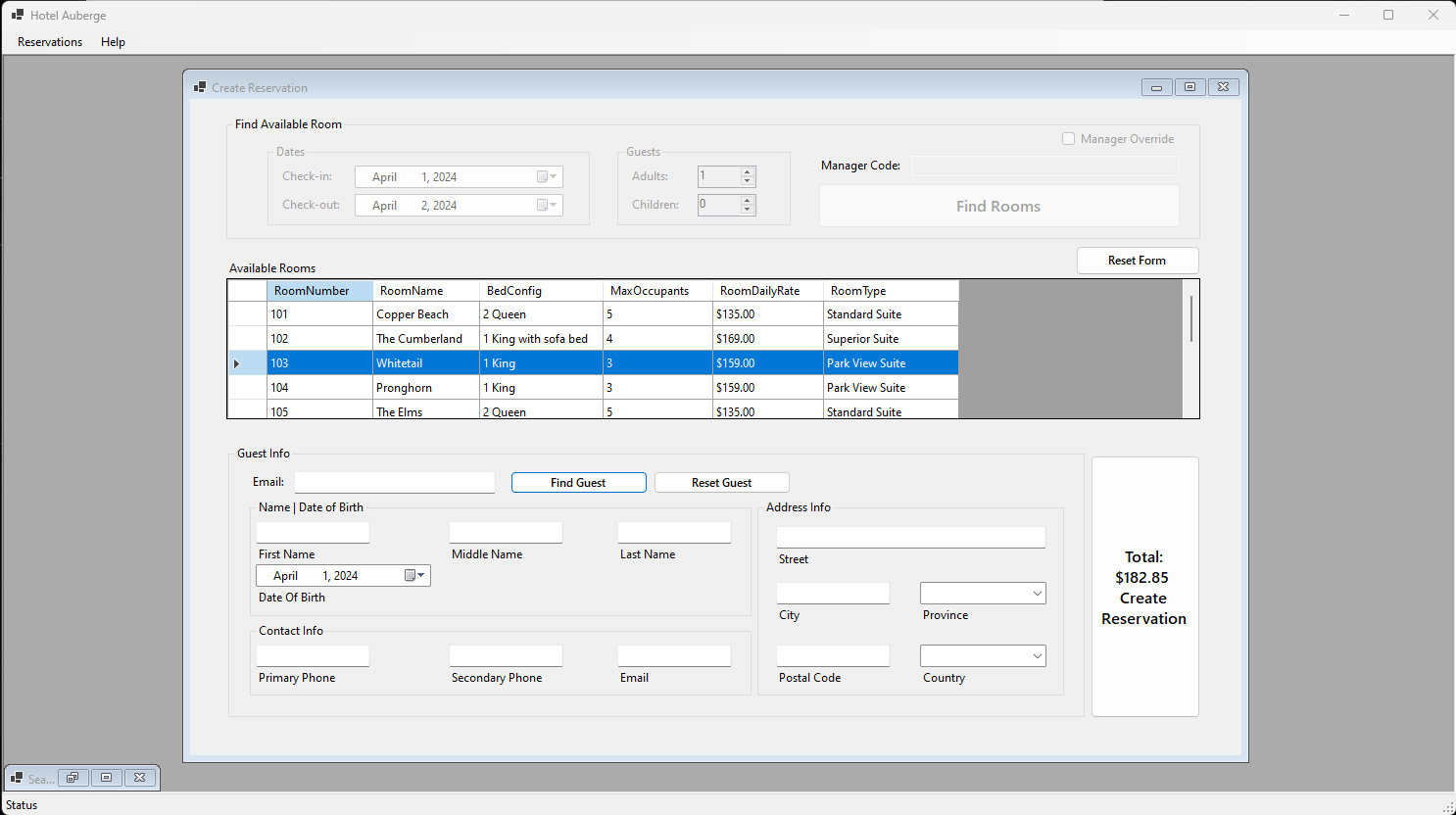This screenshot has width=1456, height=815.
Task: Select the Pronghorn room name cell
Action: point(426,388)
